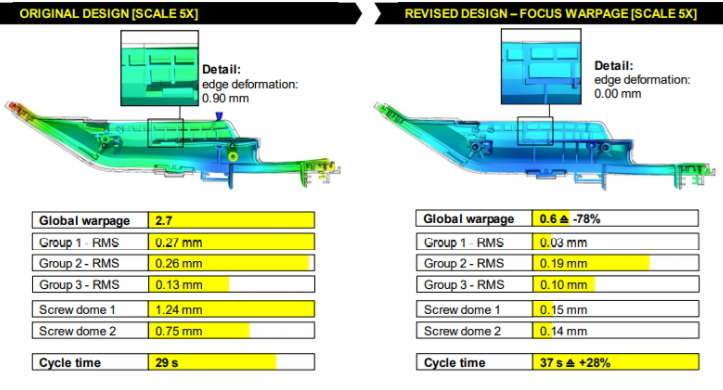Click the blue cone marker on the original part
Screen dimensions: 723x390
point(219,116)
